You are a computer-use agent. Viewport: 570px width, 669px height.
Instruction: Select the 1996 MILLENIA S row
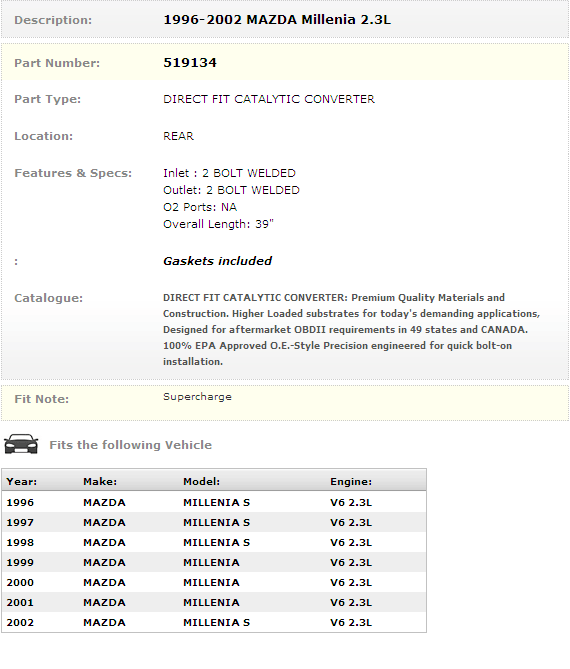[x=214, y=502]
